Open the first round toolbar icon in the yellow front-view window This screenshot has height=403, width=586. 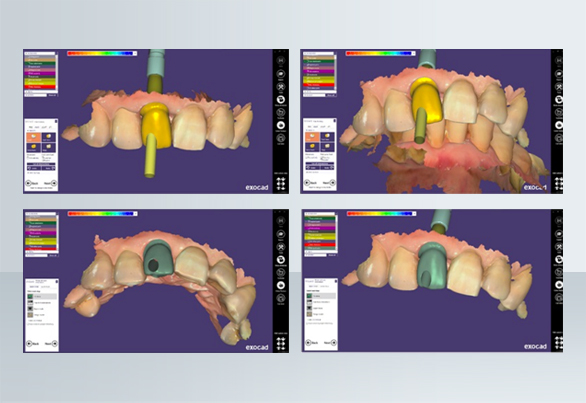point(281,61)
